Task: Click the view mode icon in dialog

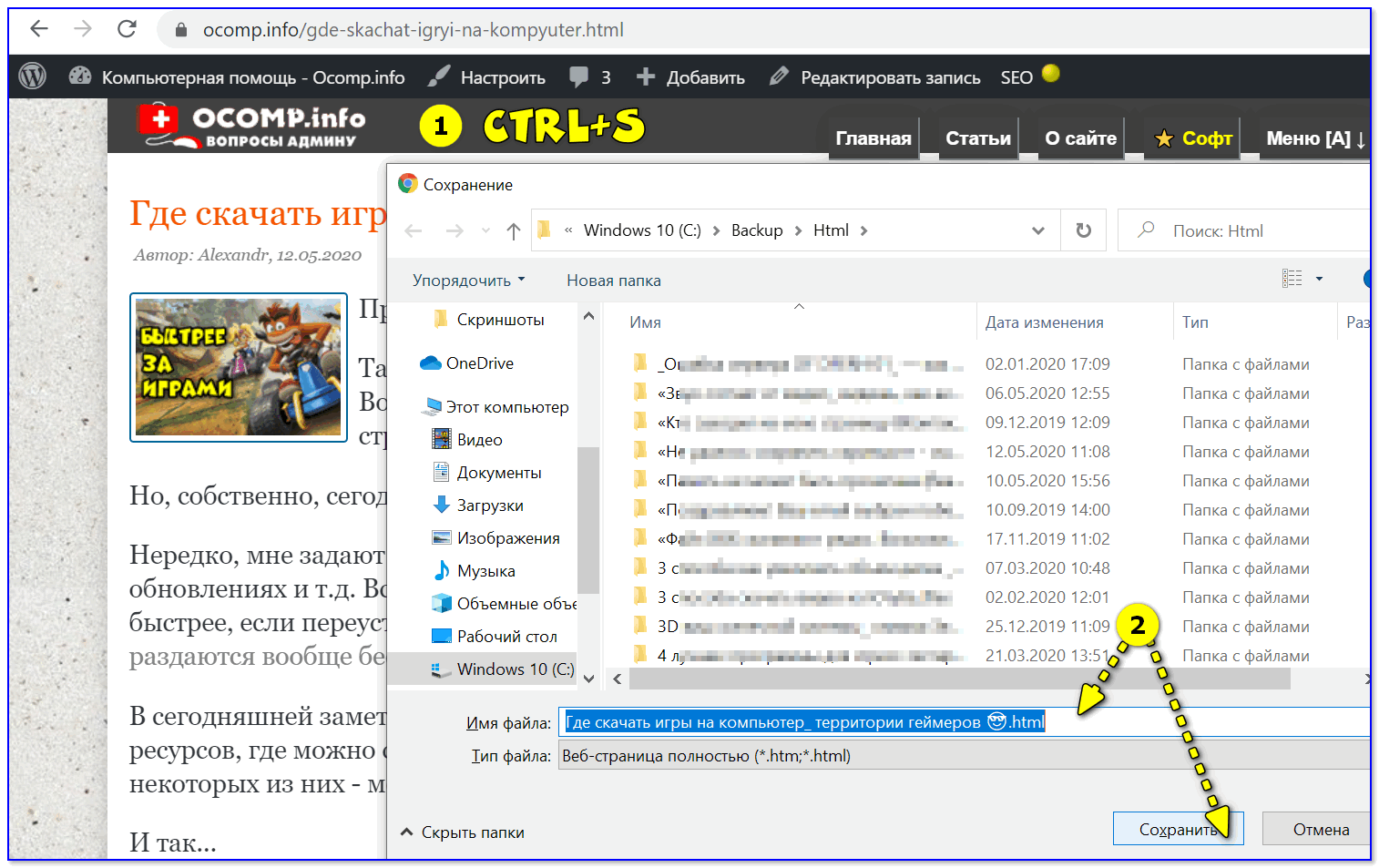Action: click(1292, 279)
